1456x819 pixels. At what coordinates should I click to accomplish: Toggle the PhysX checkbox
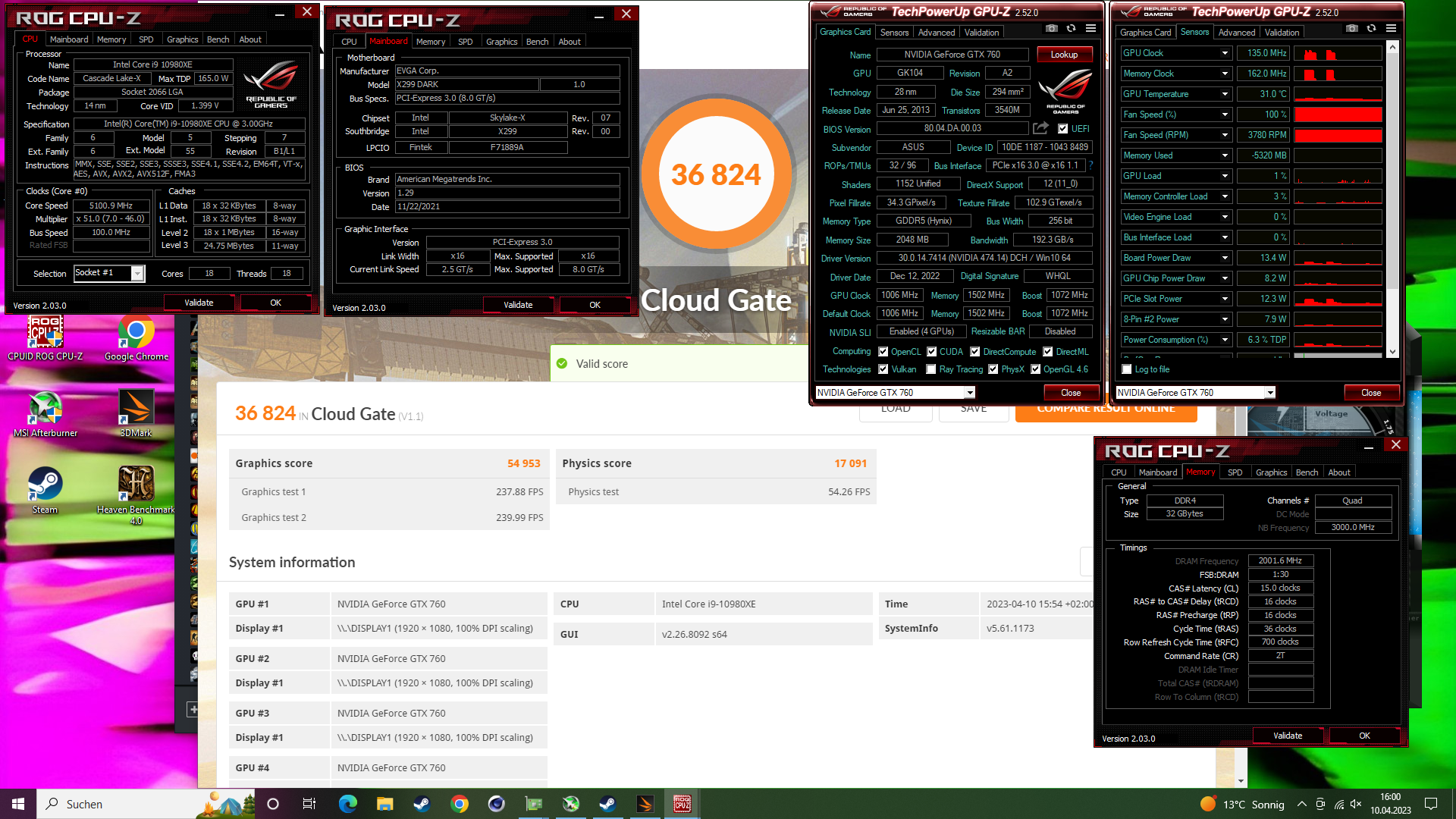coord(993,369)
